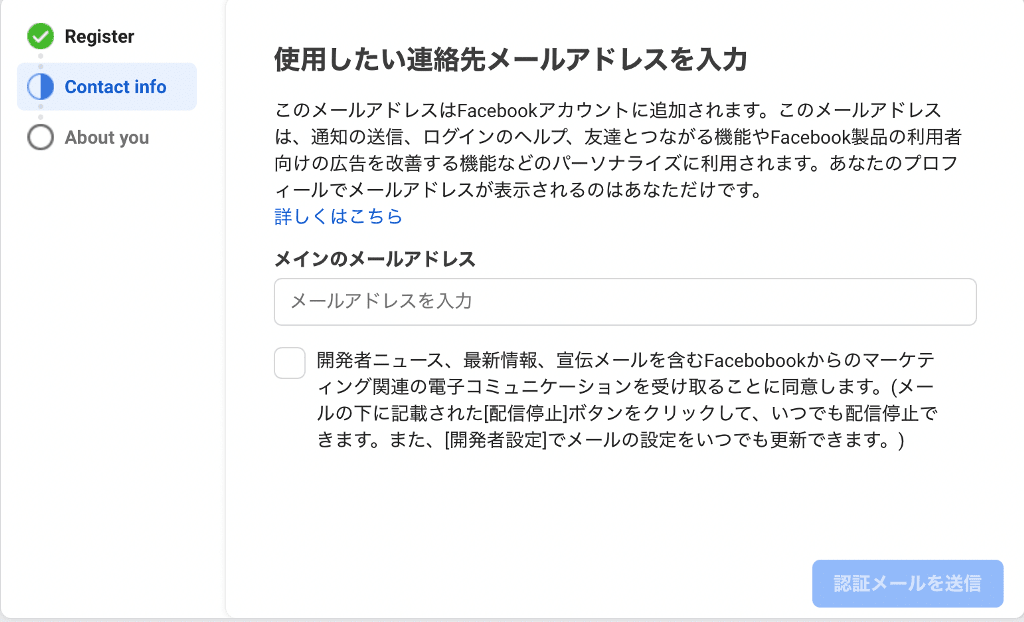Focus the メールアドレスを入力 email field

pyautogui.click(x=625, y=301)
